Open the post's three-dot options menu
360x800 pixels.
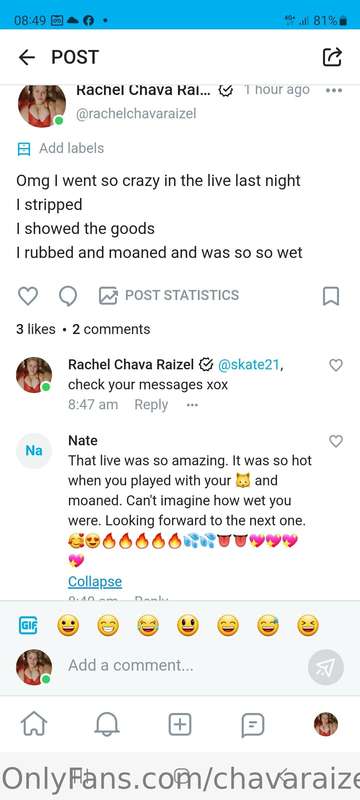[333, 90]
